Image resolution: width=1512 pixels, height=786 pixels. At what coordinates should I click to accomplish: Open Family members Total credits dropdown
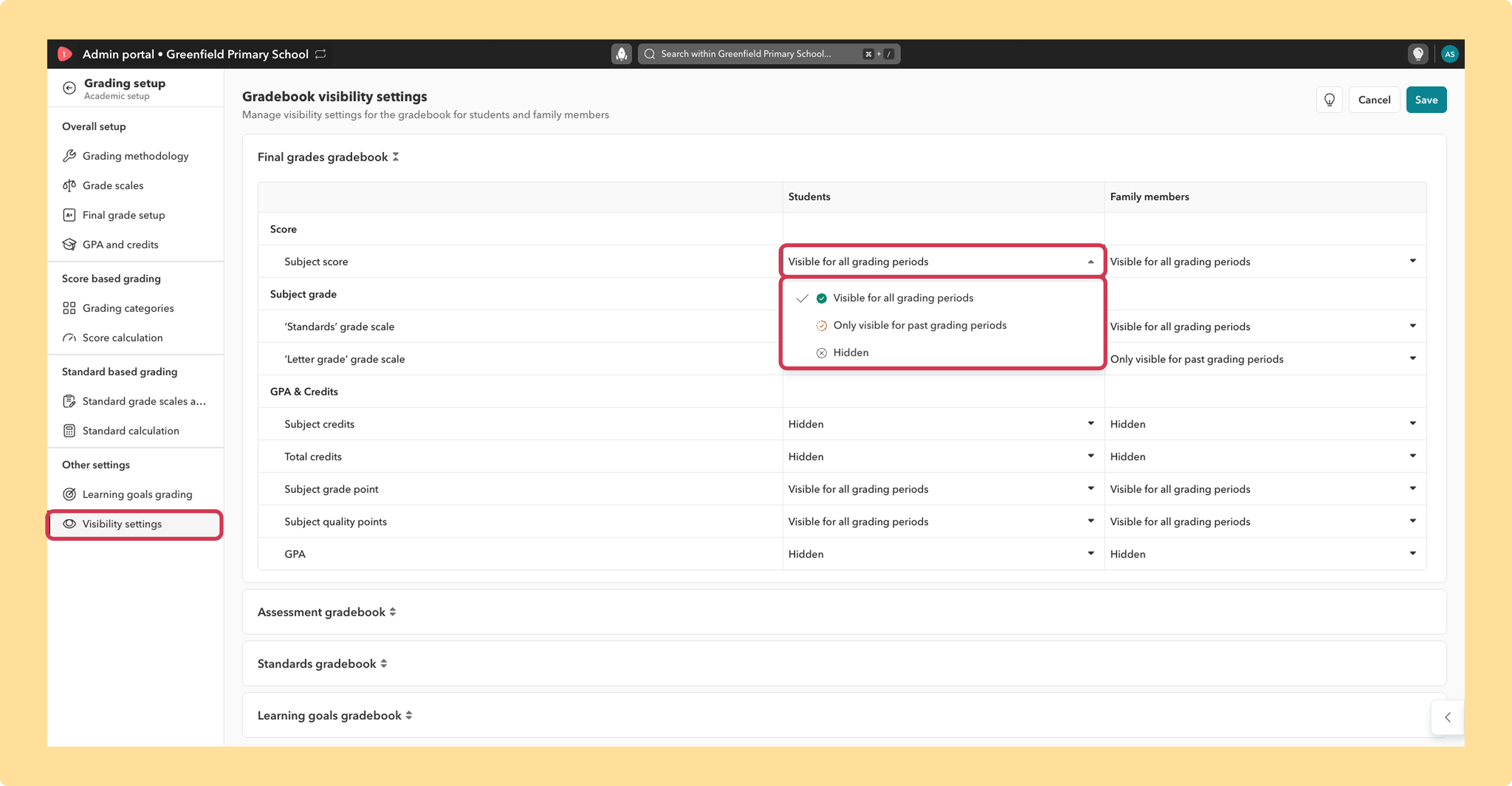pos(1265,457)
